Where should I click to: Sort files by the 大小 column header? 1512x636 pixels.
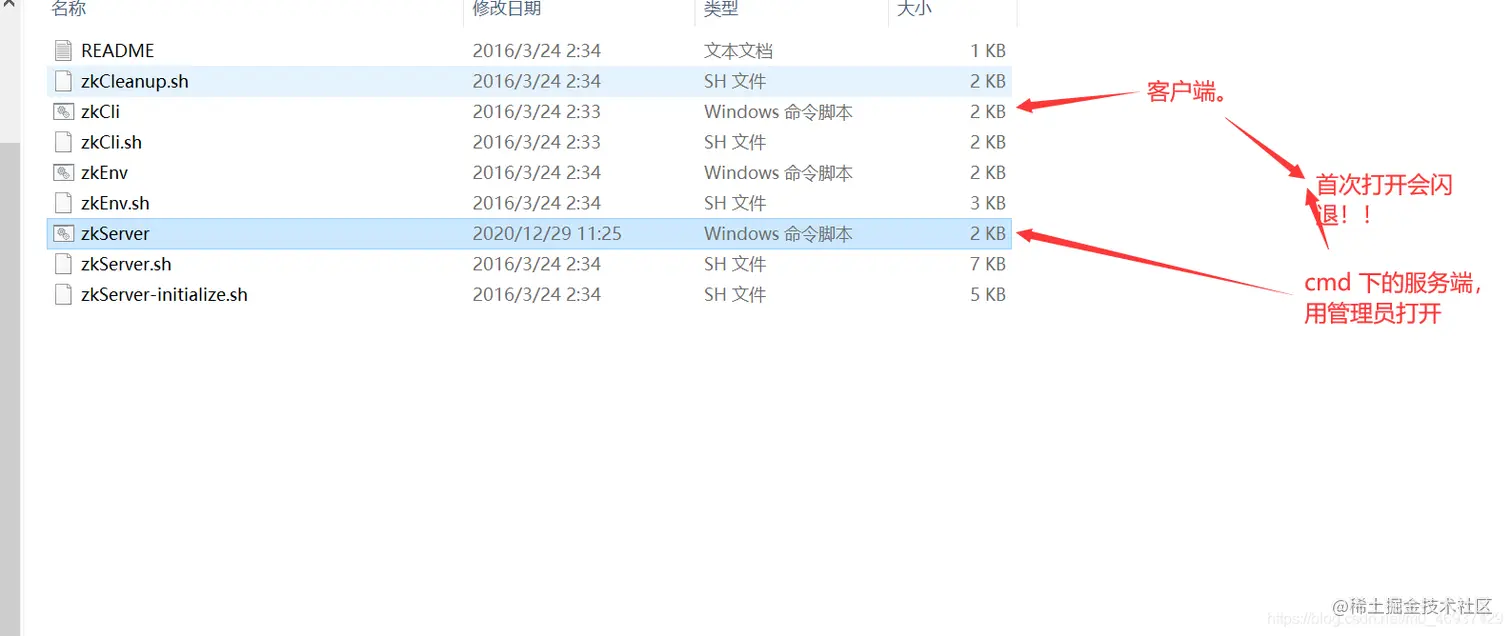914,9
